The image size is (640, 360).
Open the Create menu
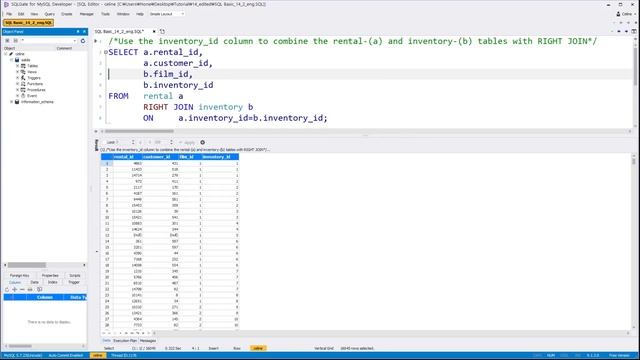click(x=67, y=14)
